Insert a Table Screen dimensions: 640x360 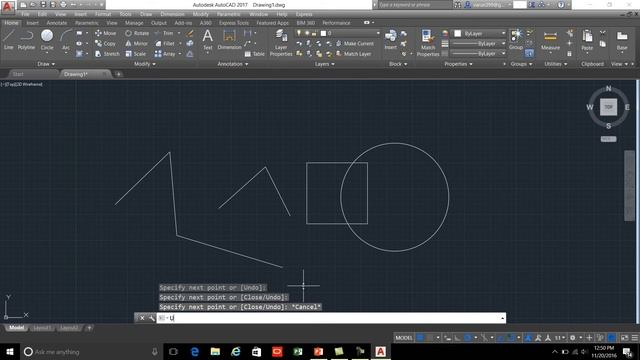[254, 54]
